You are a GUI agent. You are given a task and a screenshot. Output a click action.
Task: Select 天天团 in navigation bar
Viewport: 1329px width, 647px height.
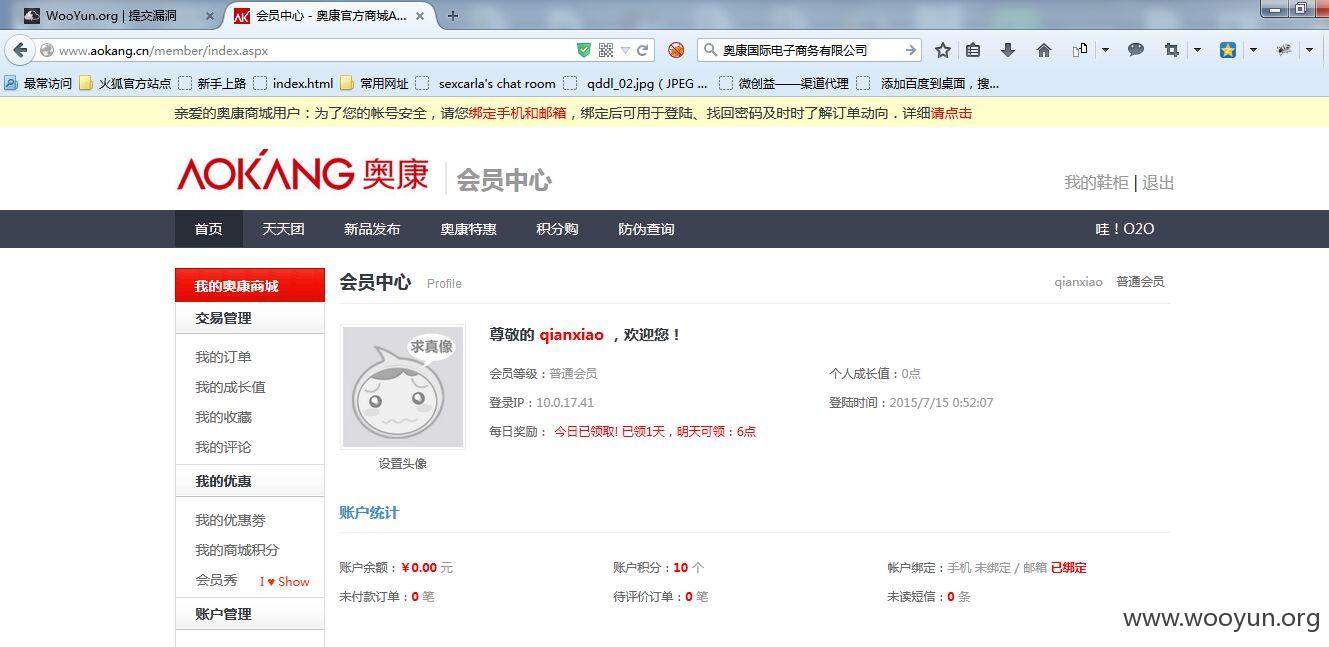(283, 229)
